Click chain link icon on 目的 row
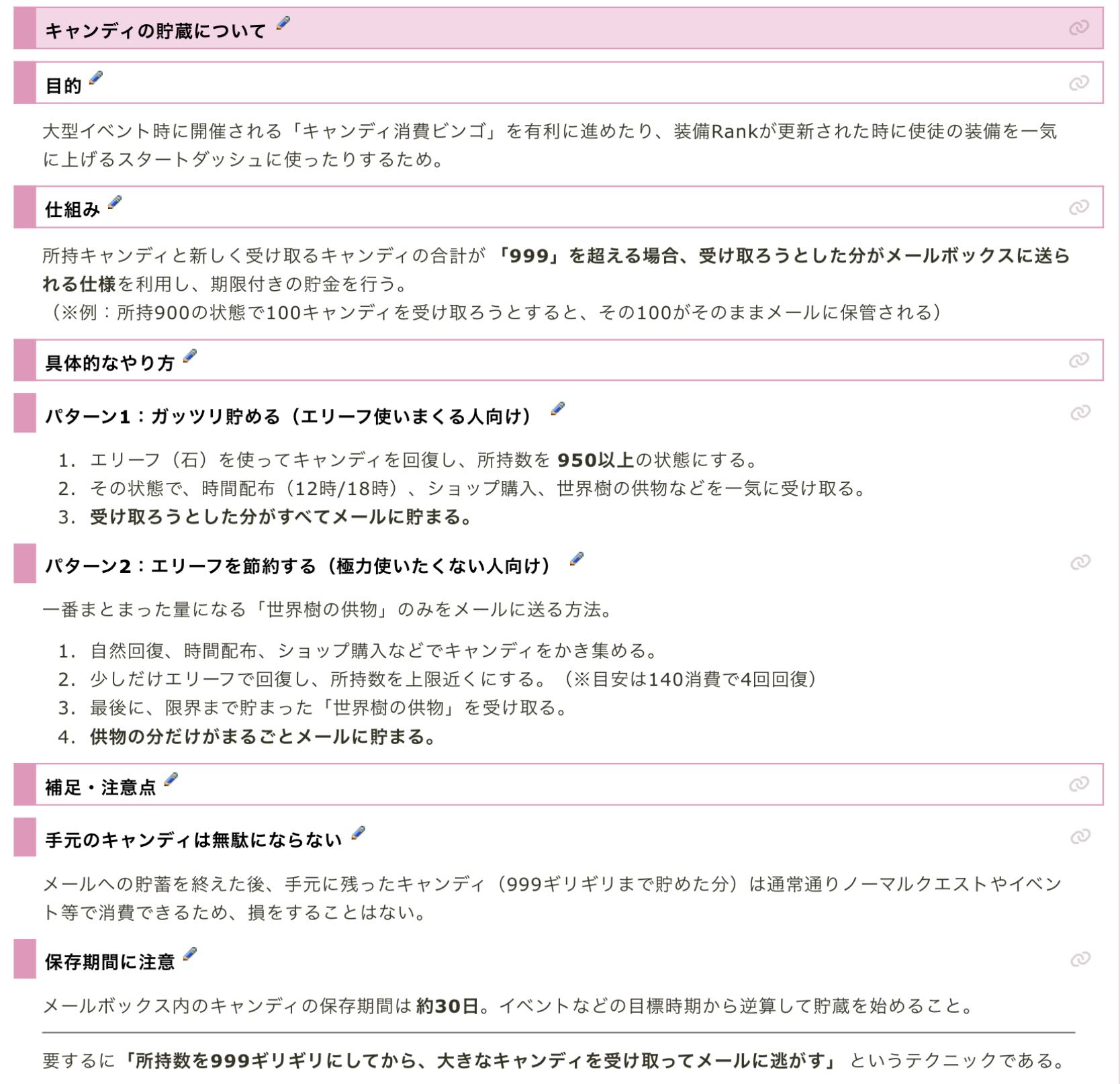The height and width of the screenshot is (1084, 1120). pyautogui.click(x=1078, y=83)
